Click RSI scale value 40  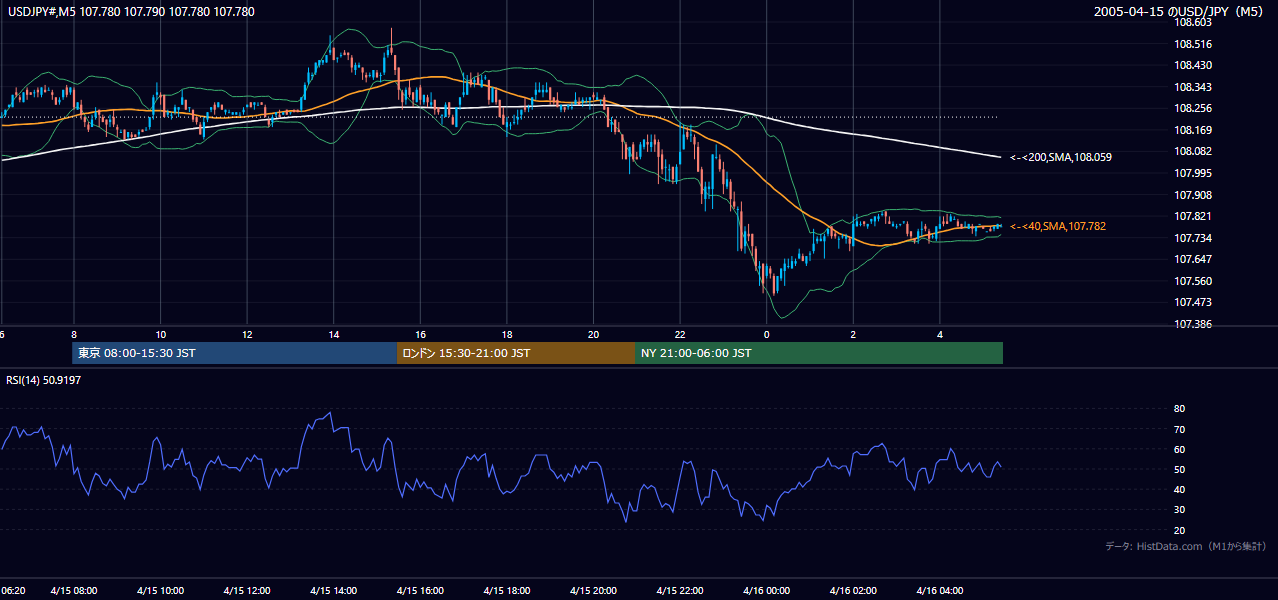1179,490
